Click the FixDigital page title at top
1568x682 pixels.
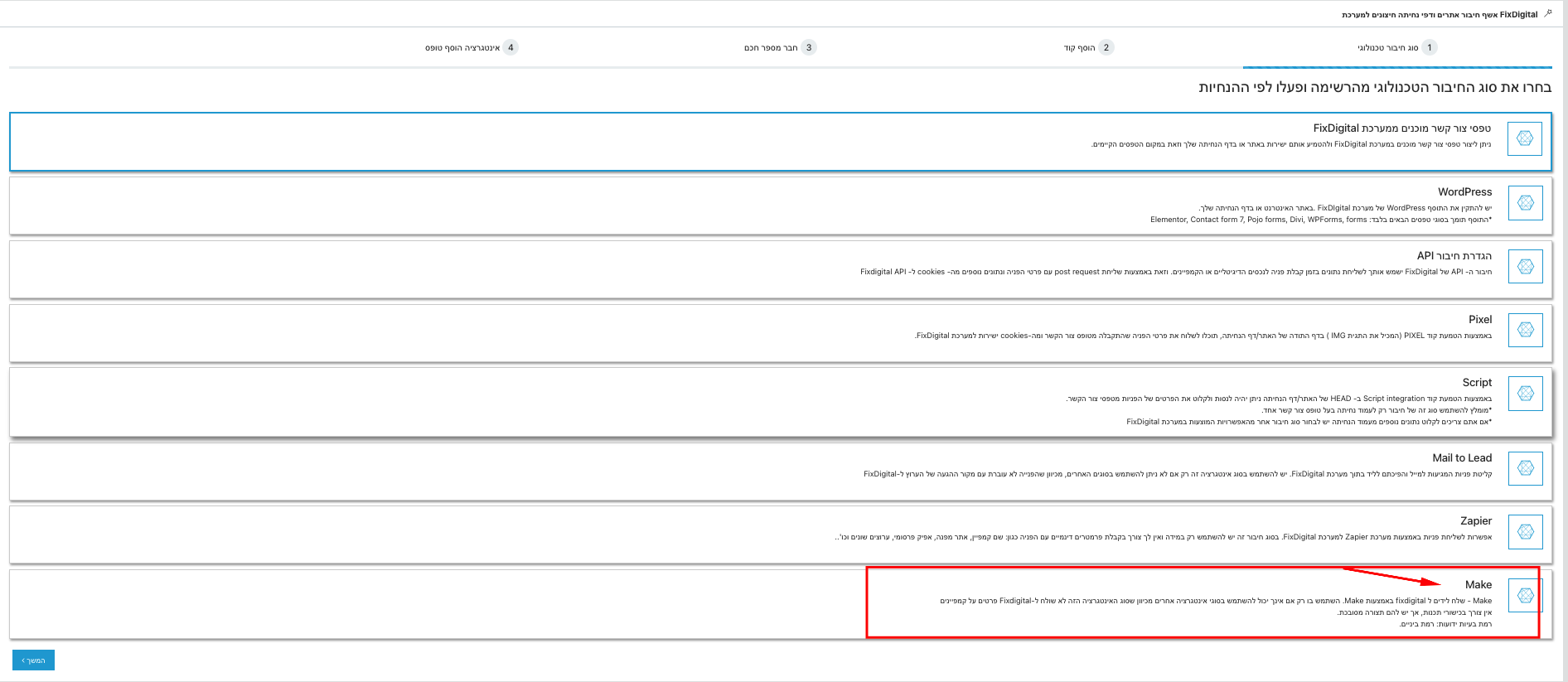tap(1440, 14)
